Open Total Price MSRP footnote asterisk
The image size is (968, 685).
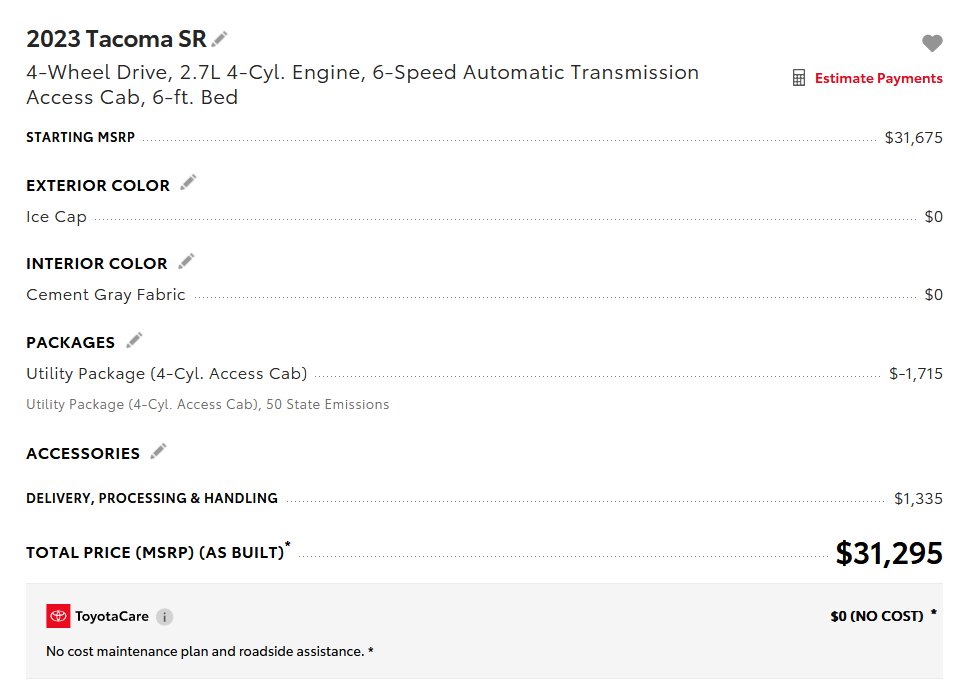[288, 545]
